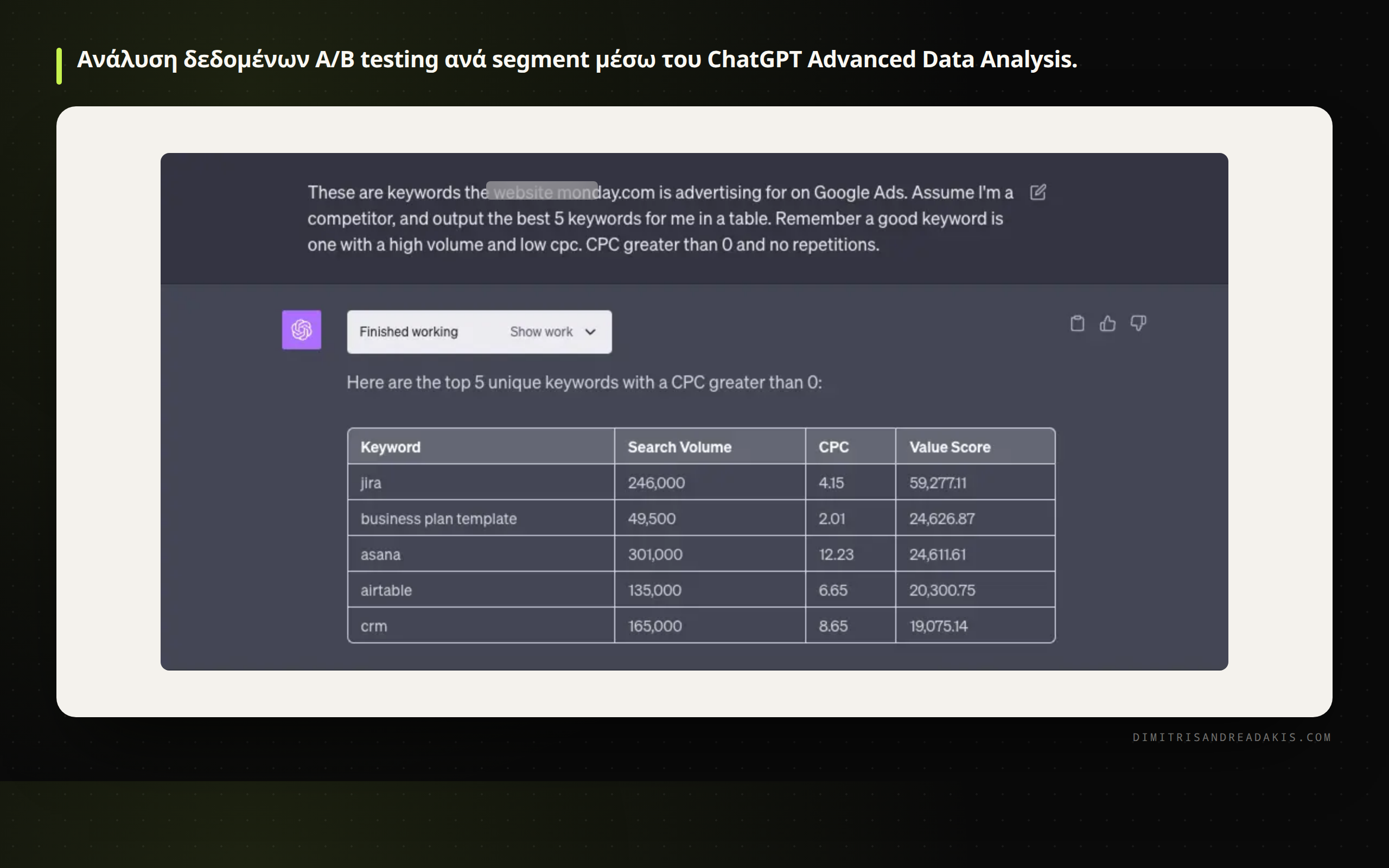1389x868 pixels.
Task: Click the Keyword column header
Action: pyautogui.click(x=481, y=446)
